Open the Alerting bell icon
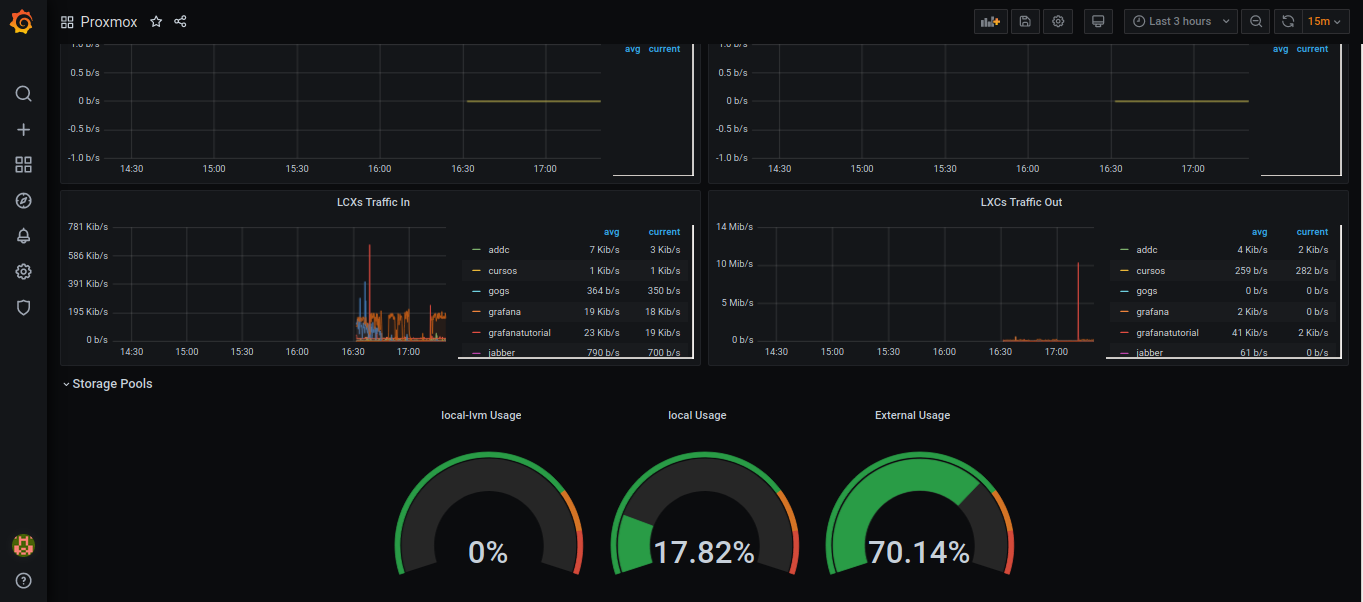Image resolution: width=1363 pixels, height=602 pixels. 24,236
